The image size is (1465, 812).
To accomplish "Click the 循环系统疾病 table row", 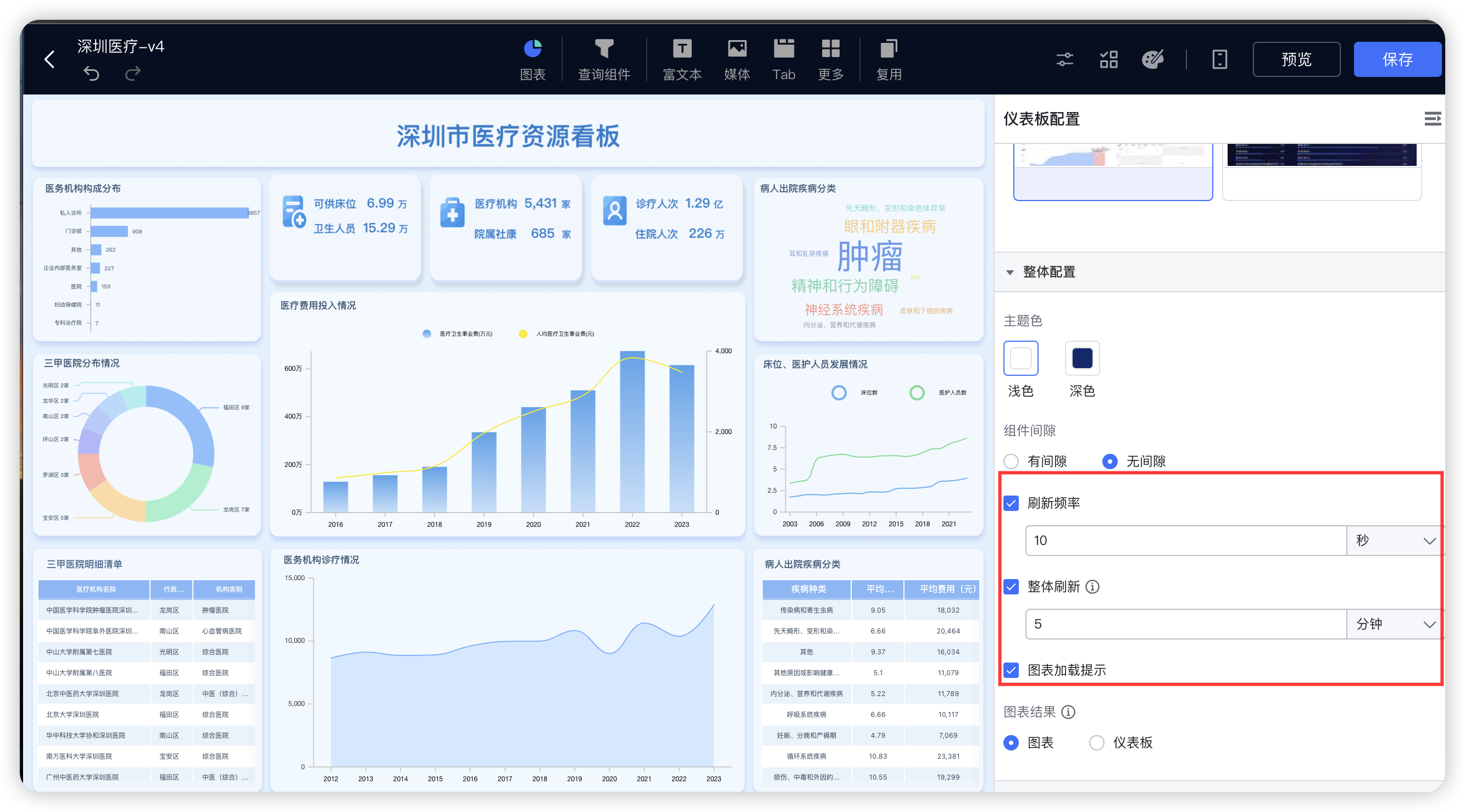I will pos(870,757).
